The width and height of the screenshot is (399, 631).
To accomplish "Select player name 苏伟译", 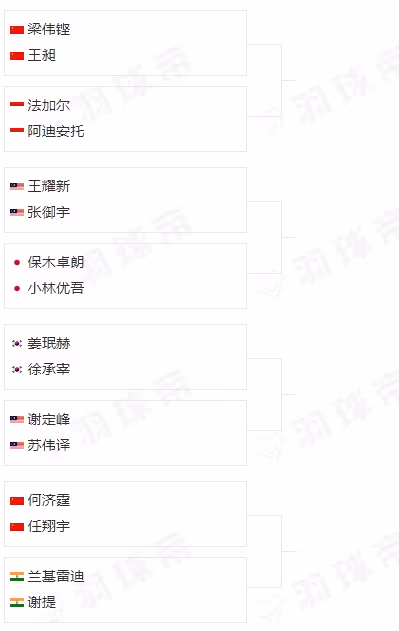I will click(49, 445).
